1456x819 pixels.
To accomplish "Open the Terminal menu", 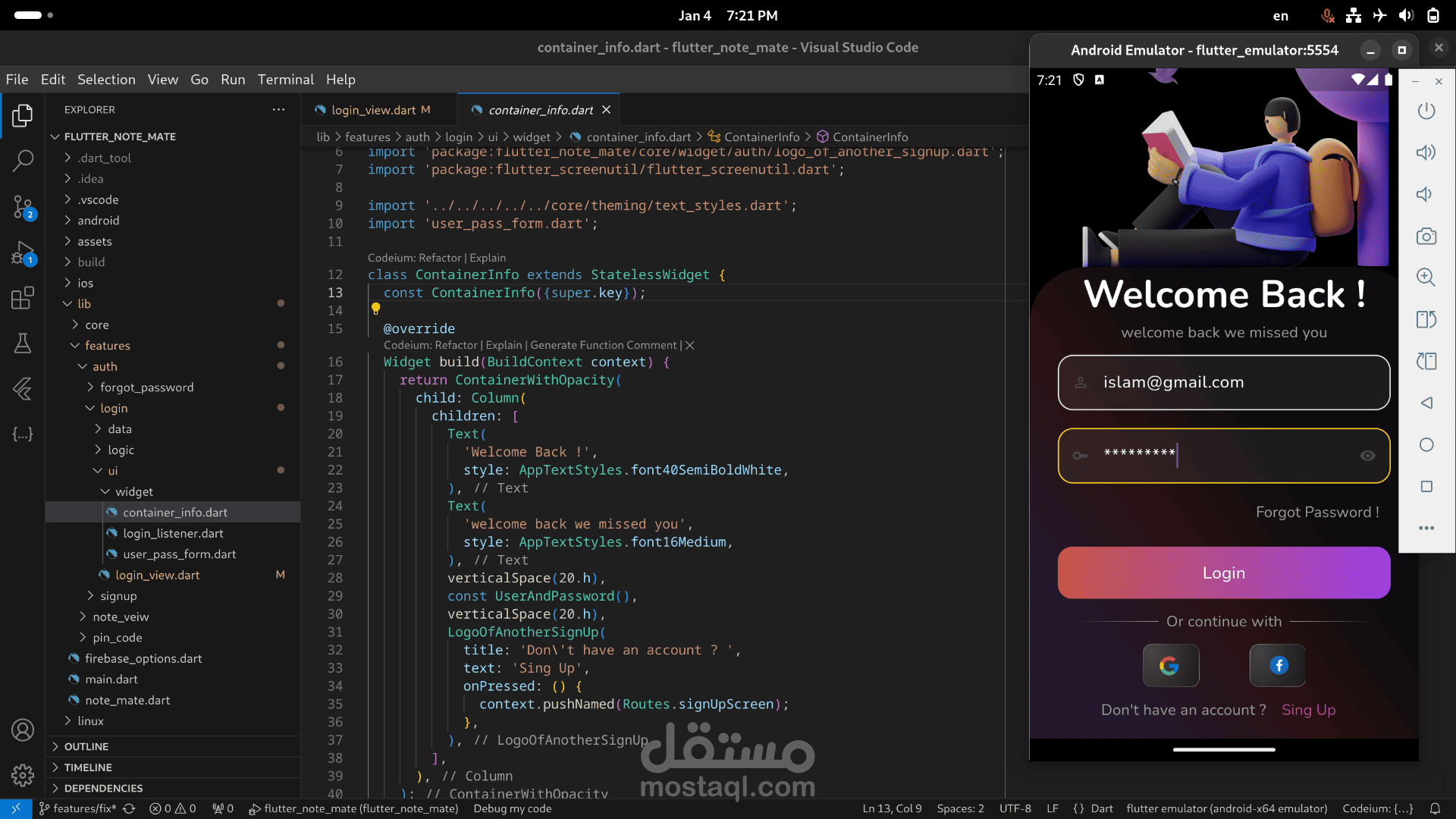I will [x=285, y=79].
